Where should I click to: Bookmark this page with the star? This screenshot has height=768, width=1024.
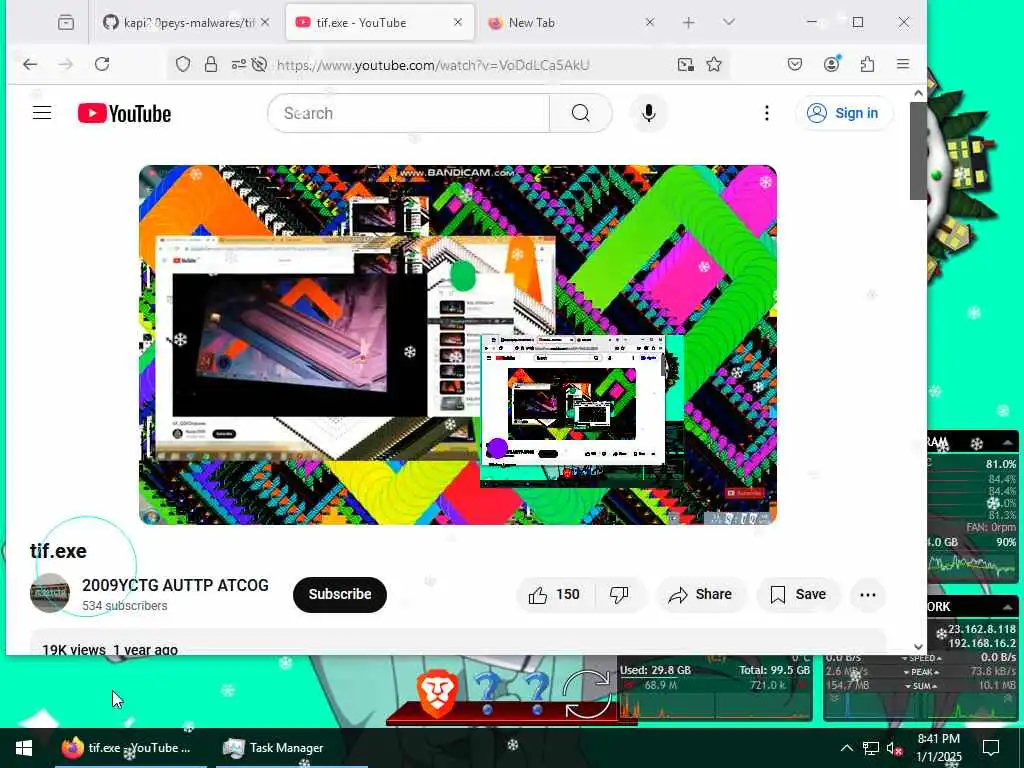(x=714, y=64)
